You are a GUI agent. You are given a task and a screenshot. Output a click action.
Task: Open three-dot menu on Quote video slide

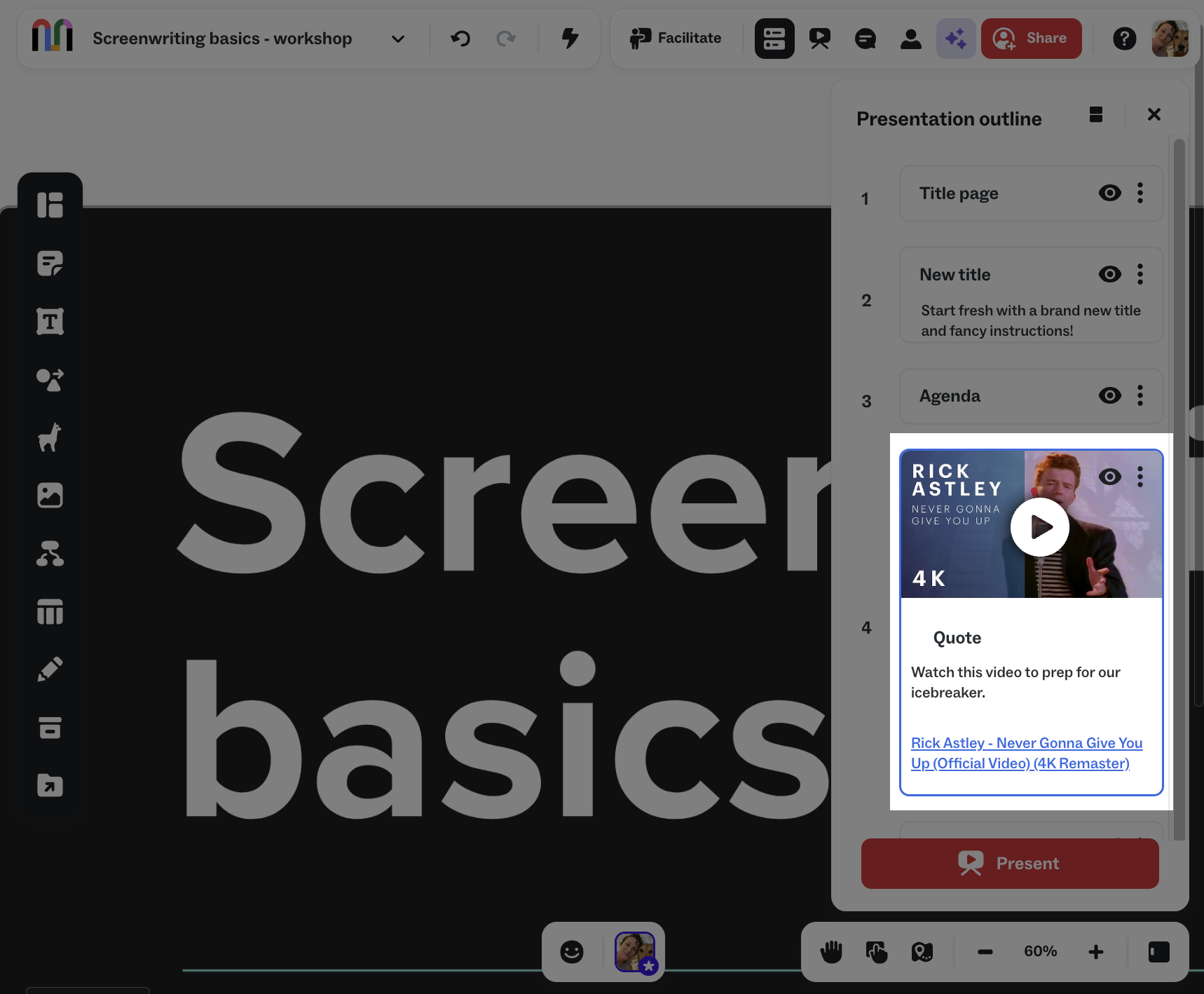tap(1140, 477)
